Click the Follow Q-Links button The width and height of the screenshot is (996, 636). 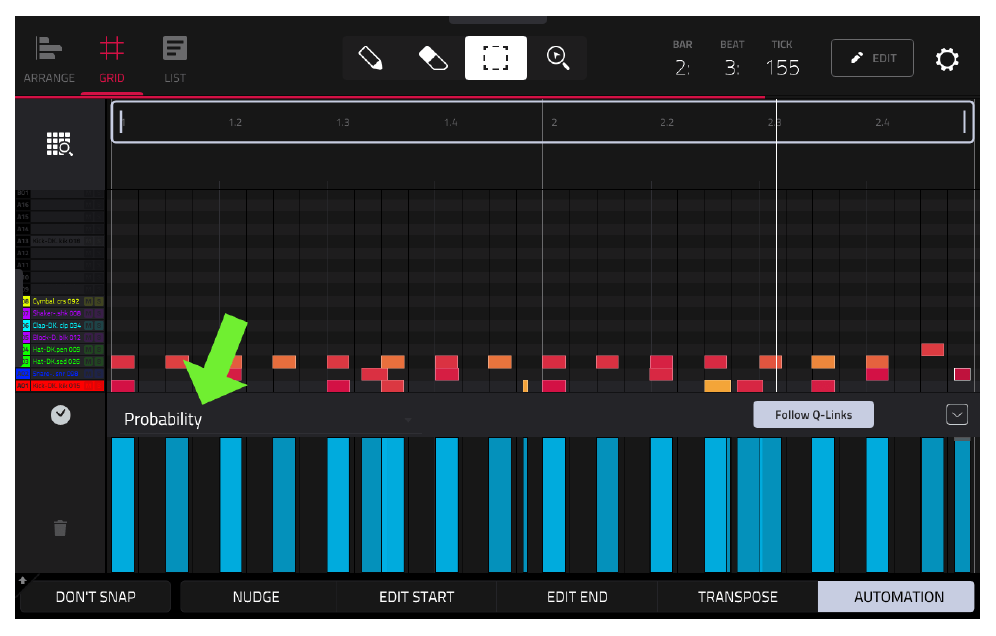(x=813, y=415)
